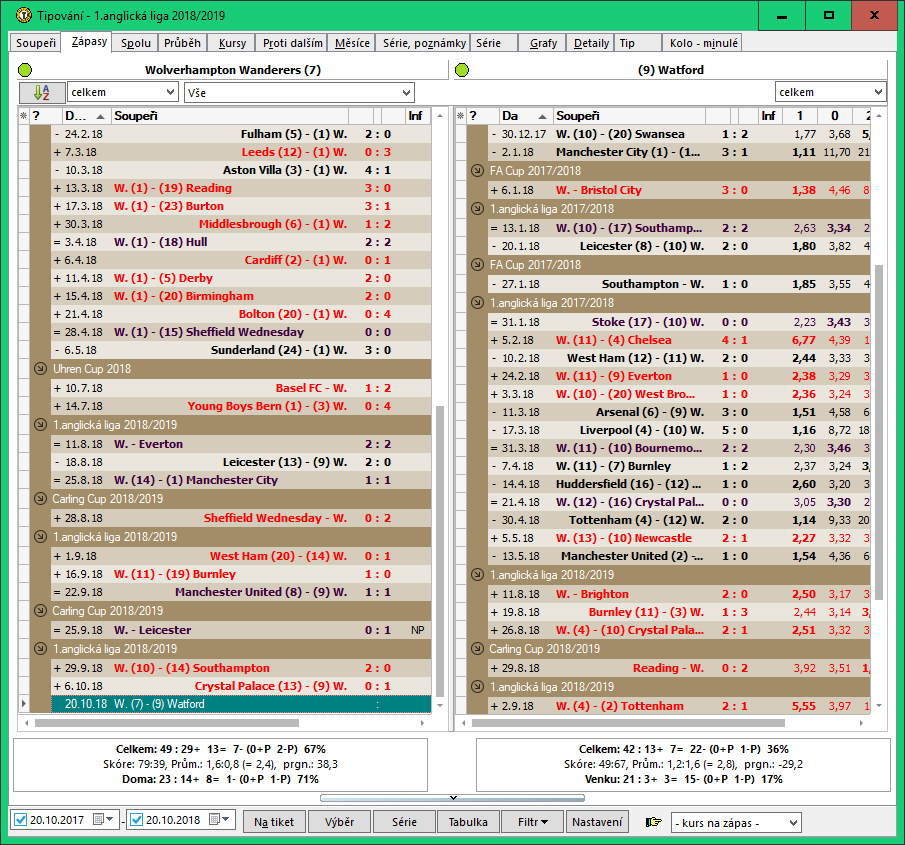
Task: Click right table horizontal scrollbar thumb
Action: pos(628,723)
